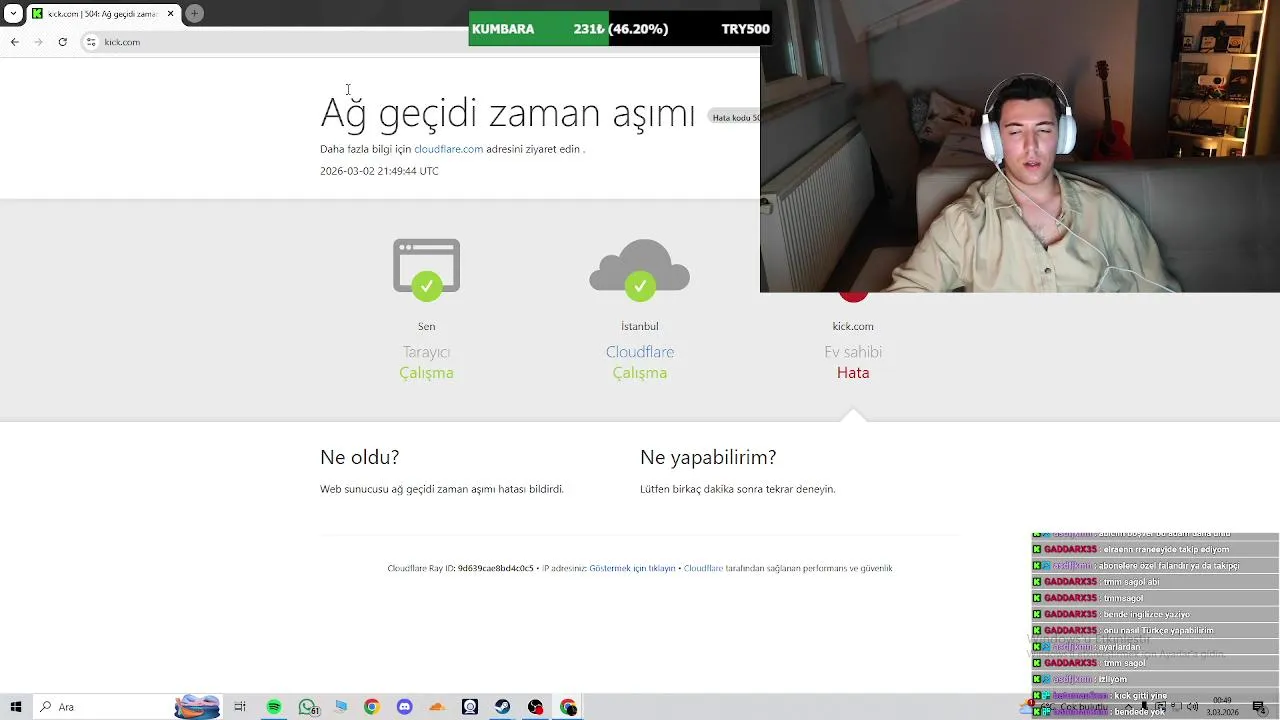Click the Cloudflare Ray ID value
1280x720 pixels.
495,568
